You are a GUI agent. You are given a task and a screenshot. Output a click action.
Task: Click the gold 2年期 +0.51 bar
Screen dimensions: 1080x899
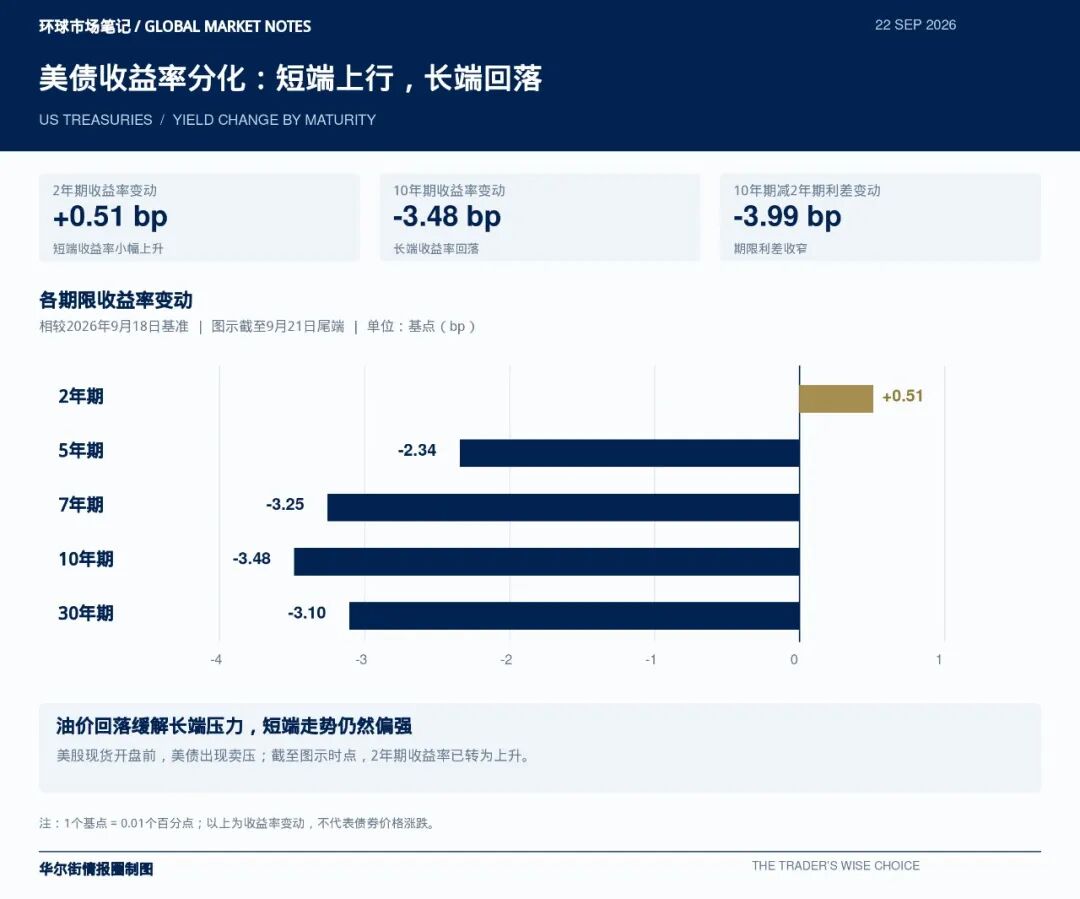pos(836,399)
